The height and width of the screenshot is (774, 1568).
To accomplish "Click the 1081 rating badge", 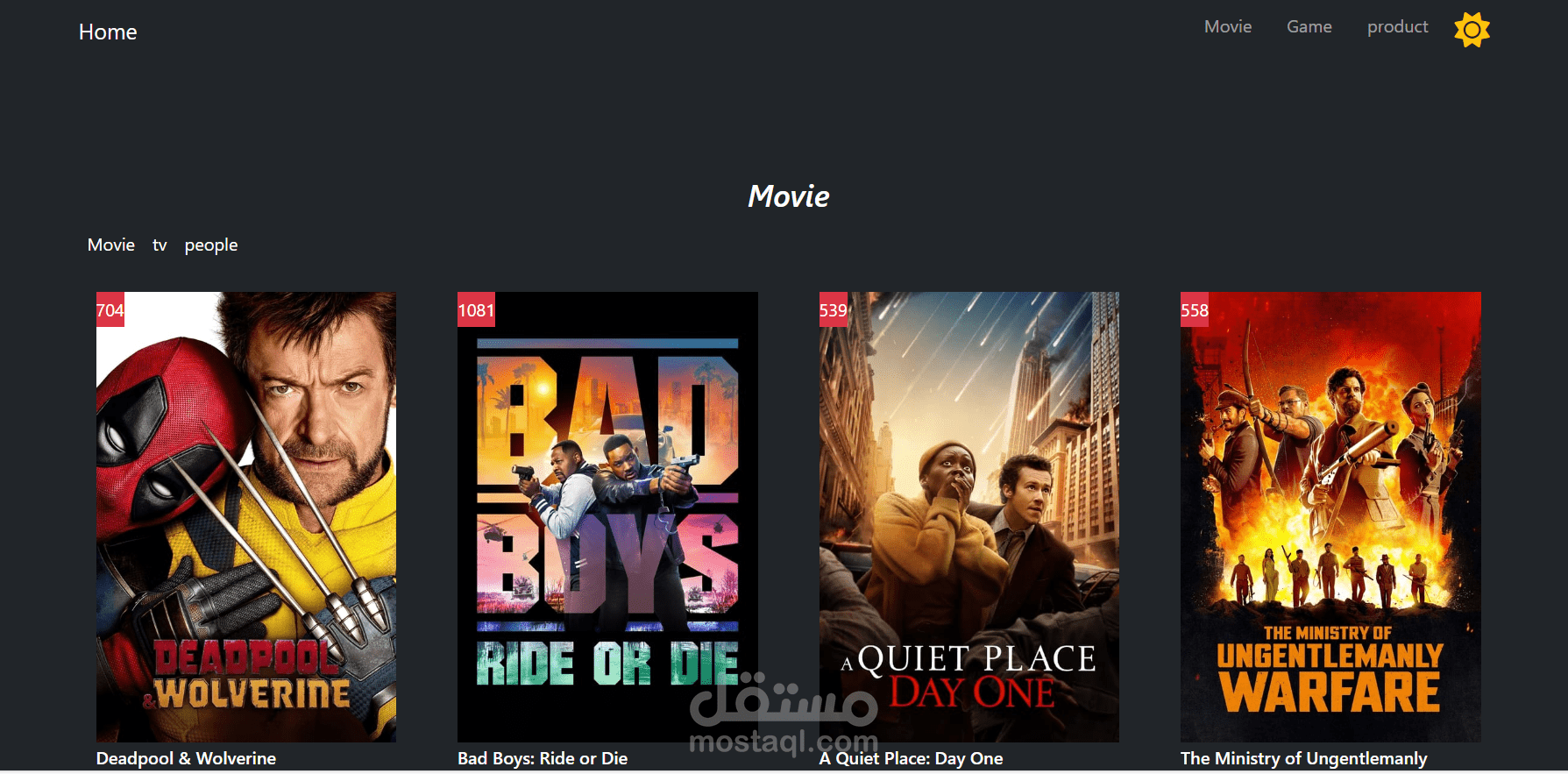I will pyautogui.click(x=476, y=309).
